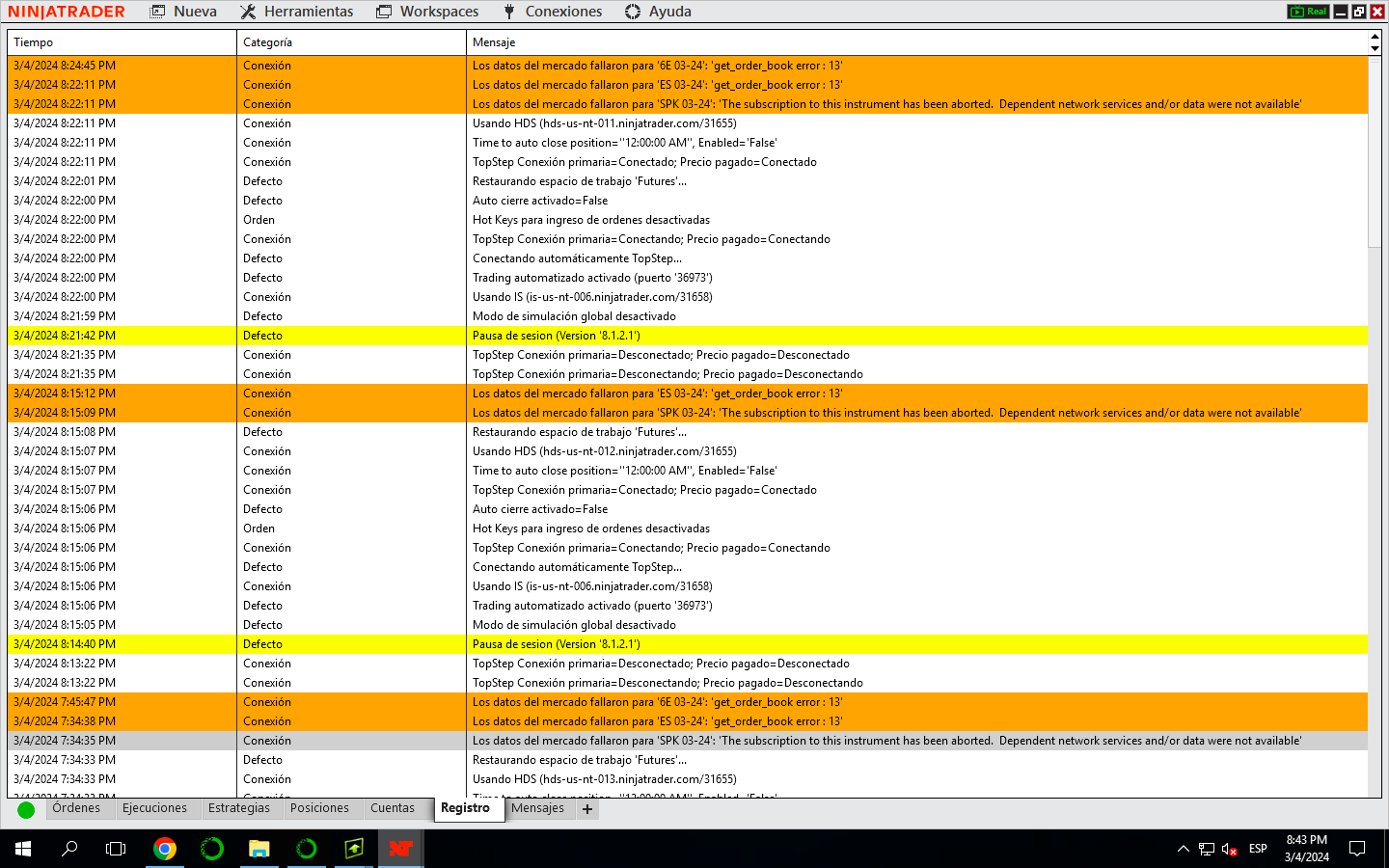This screenshot has width=1389, height=868.
Task: Select the 'Hot Keys' message at 8:22:00 PM
Action: tap(916, 220)
